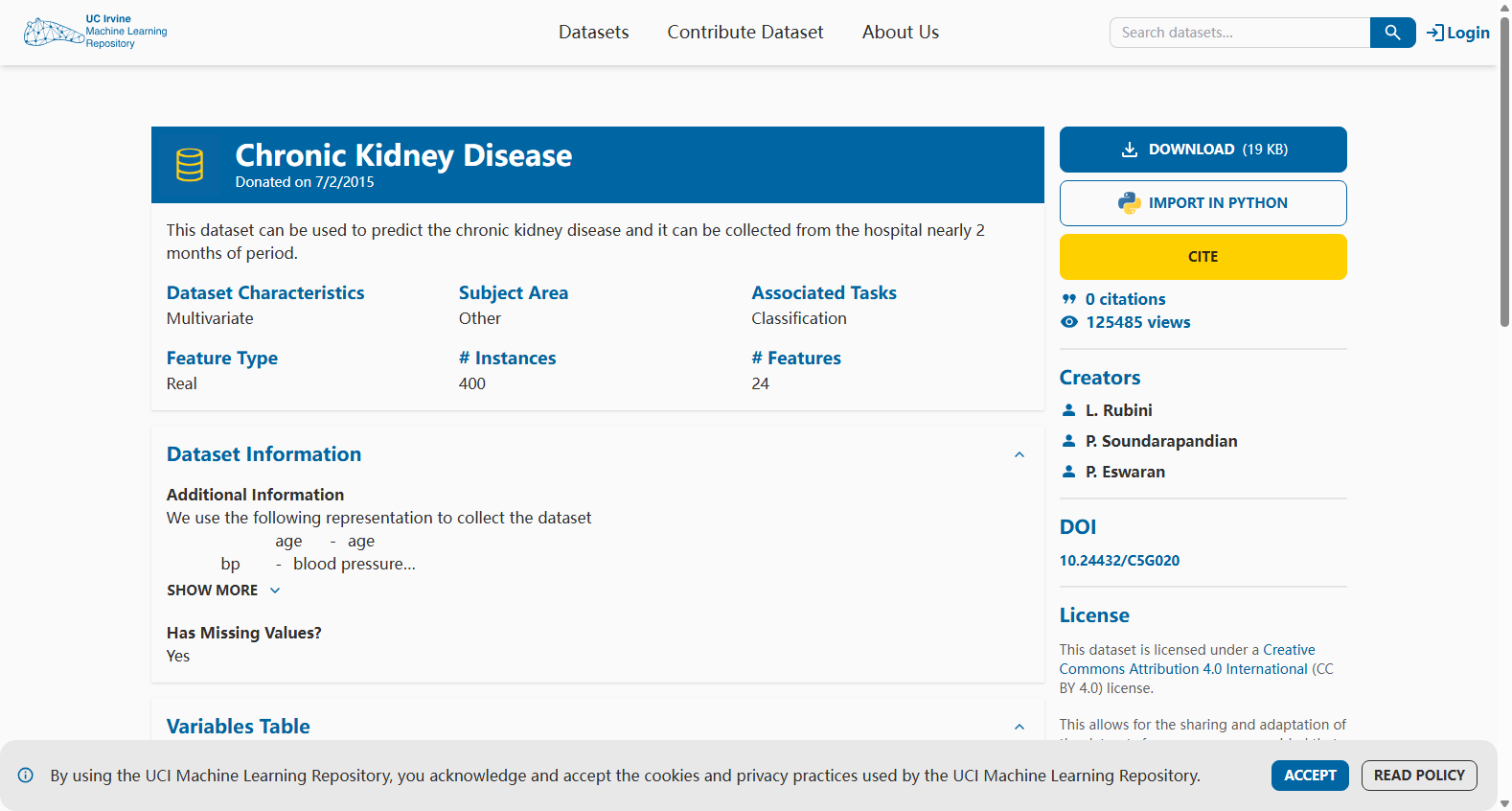Image resolution: width=1512 pixels, height=811 pixels.
Task: Click person icon beside L. Rubini
Action: [1069, 410]
